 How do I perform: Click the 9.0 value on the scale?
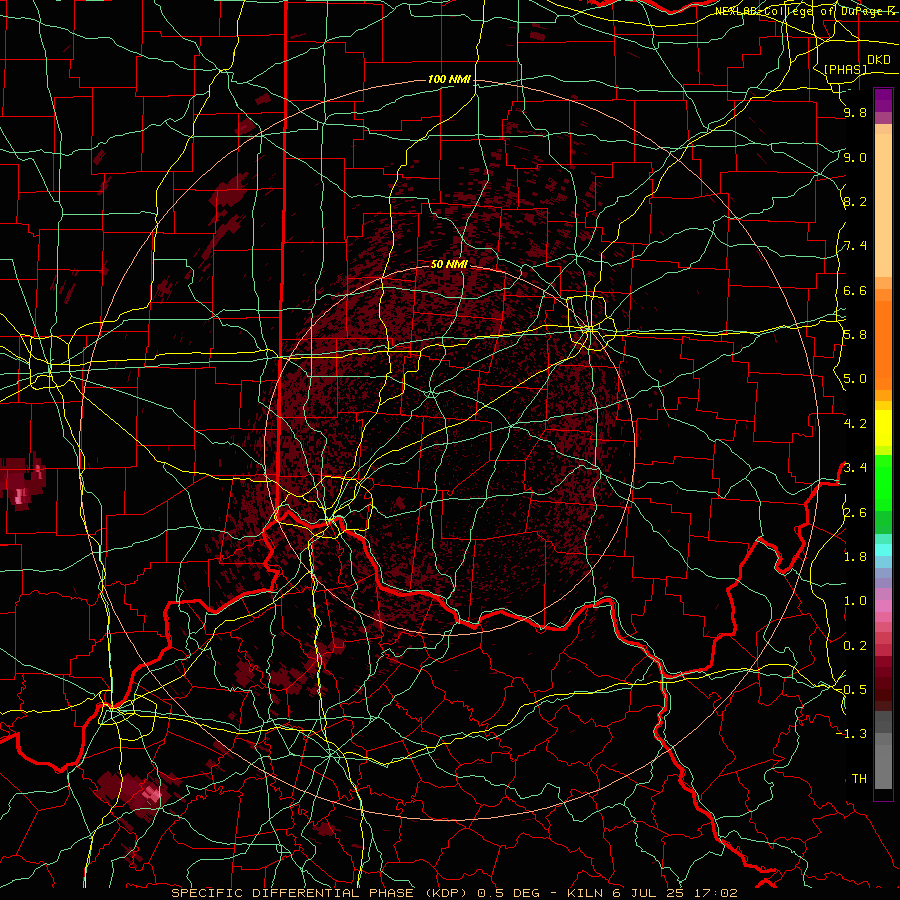pyautogui.click(x=855, y=157)
